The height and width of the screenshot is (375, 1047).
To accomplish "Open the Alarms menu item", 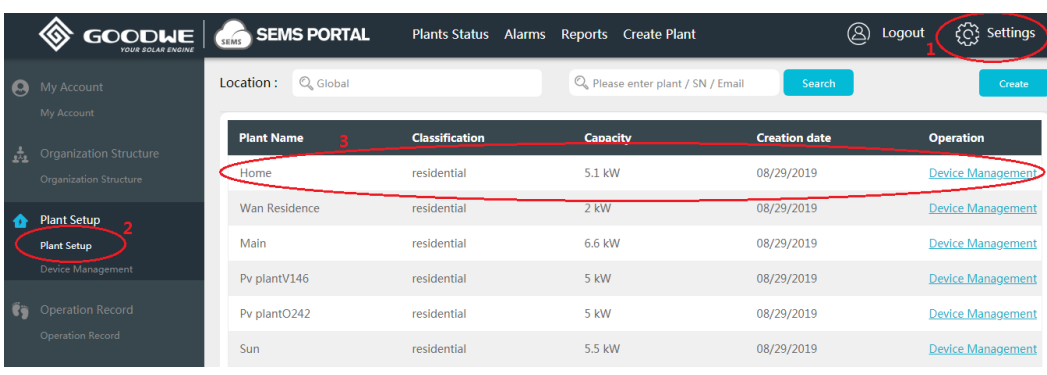I will [x=525, y=34].
